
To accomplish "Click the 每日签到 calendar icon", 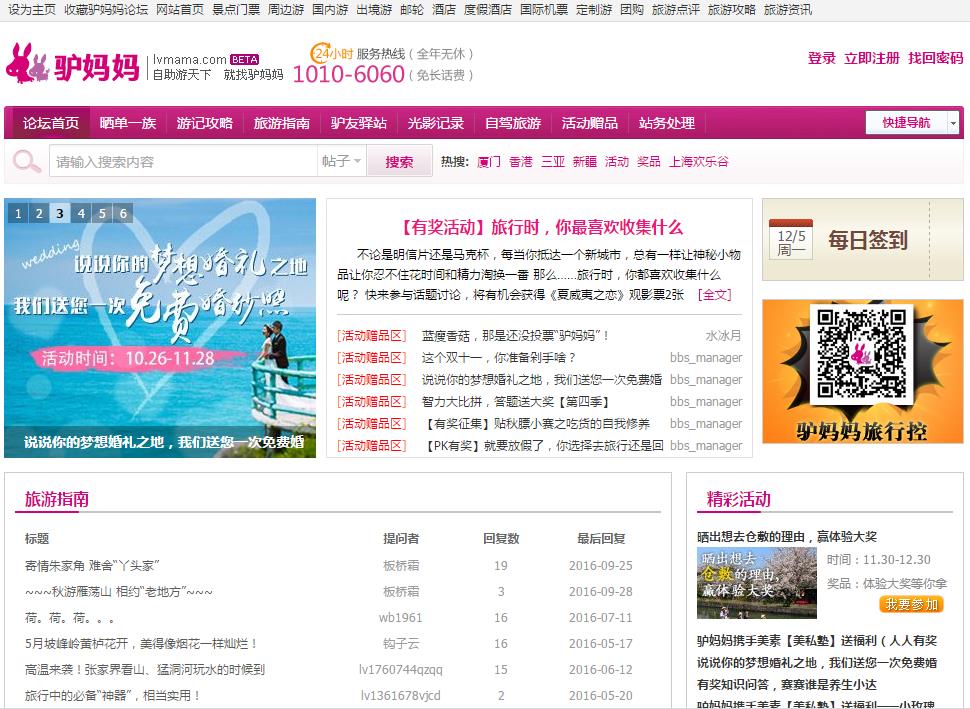I will pyautogui.click(x=791, y=239).
